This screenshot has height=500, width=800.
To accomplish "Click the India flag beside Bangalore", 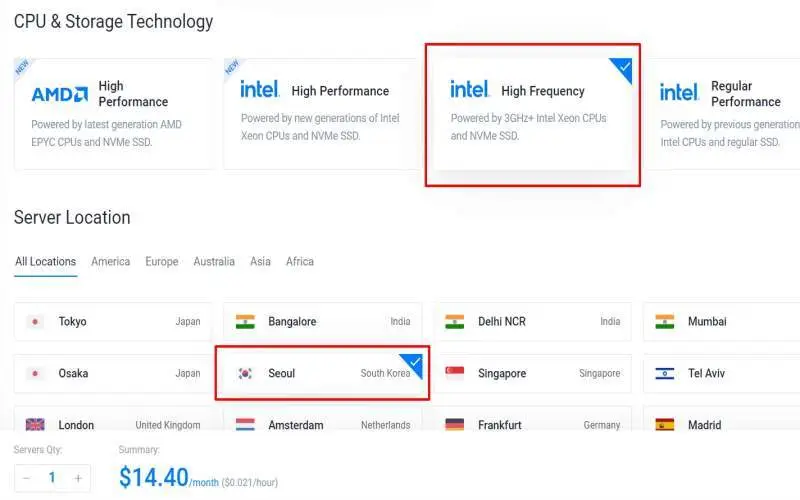I will pyautogui.click(x=245, y=322).
